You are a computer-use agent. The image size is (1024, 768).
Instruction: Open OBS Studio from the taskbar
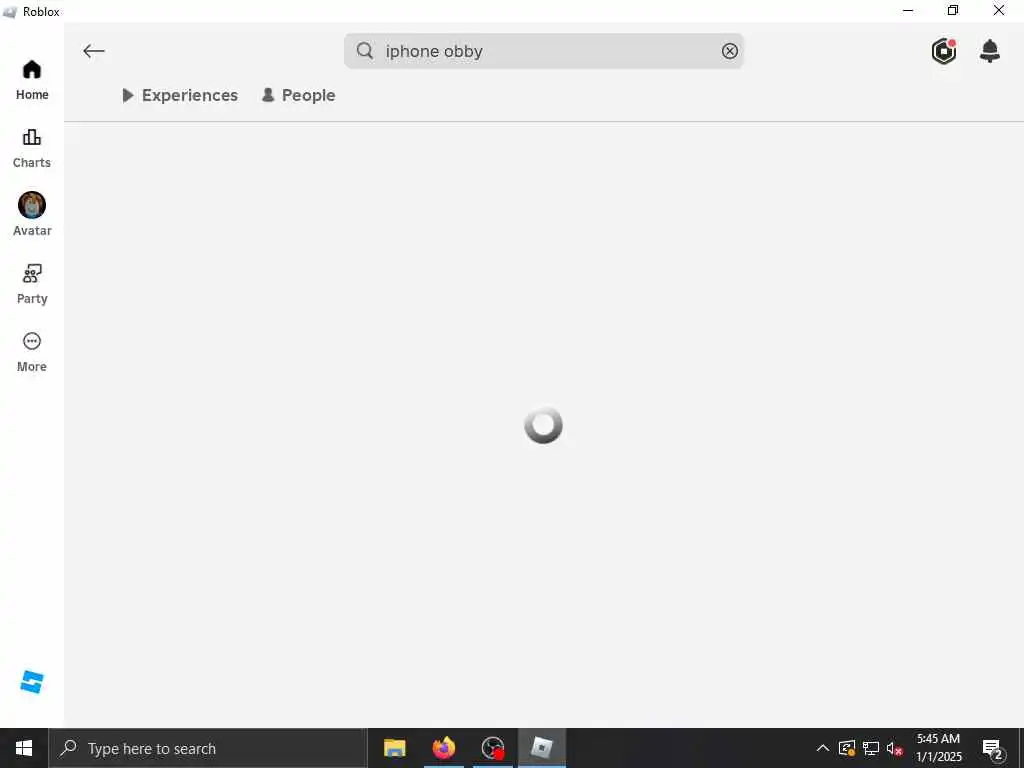[492, 748]
